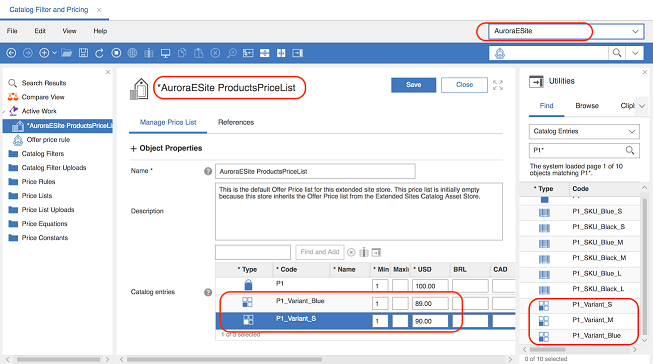Click the remove icon beside Find and Add
This screenshot has width=653, height=364.
click(351, 252)
